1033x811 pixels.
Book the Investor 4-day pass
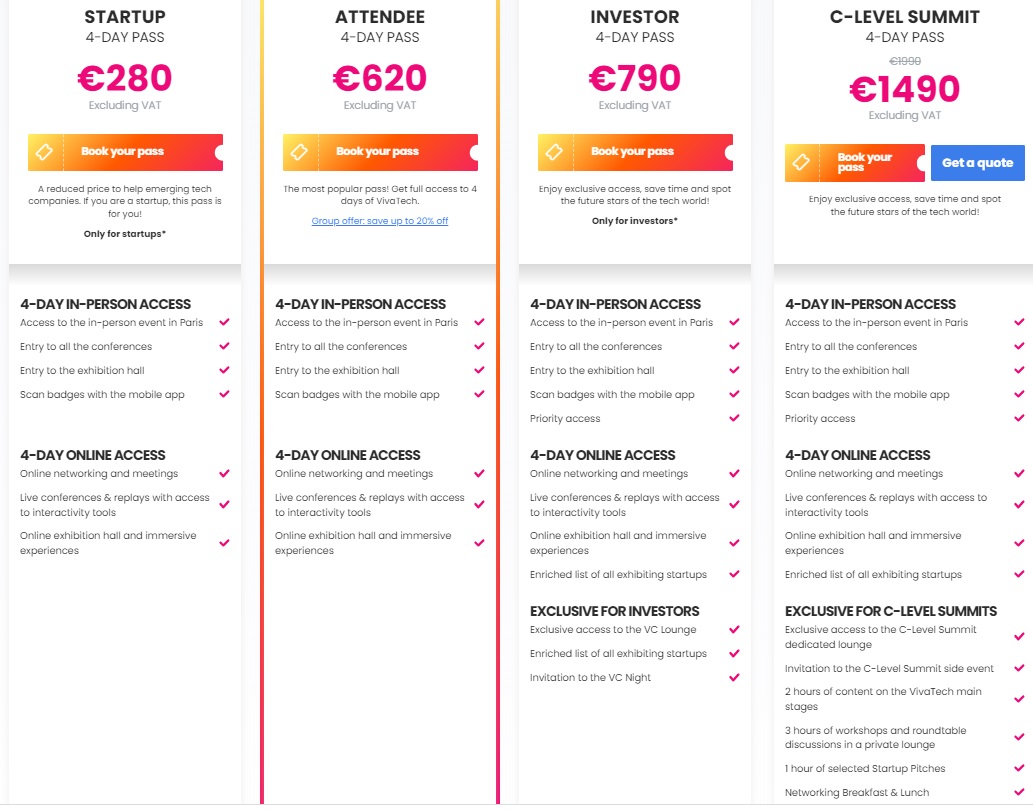pos(634,152)
